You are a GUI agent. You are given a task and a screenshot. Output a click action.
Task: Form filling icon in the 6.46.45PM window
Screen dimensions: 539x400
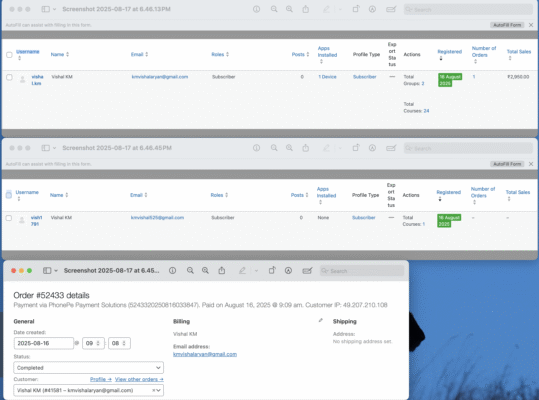[x=391, y=148]
